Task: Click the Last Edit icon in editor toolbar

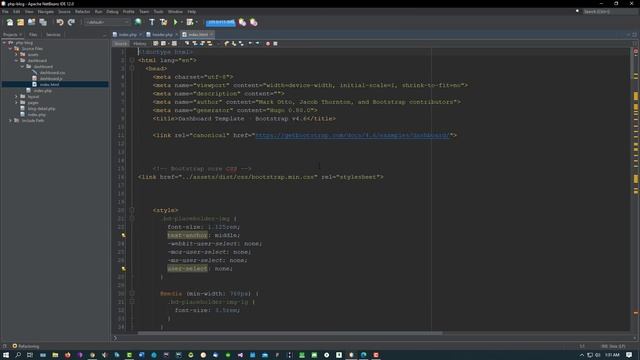Action: point(156,43)
